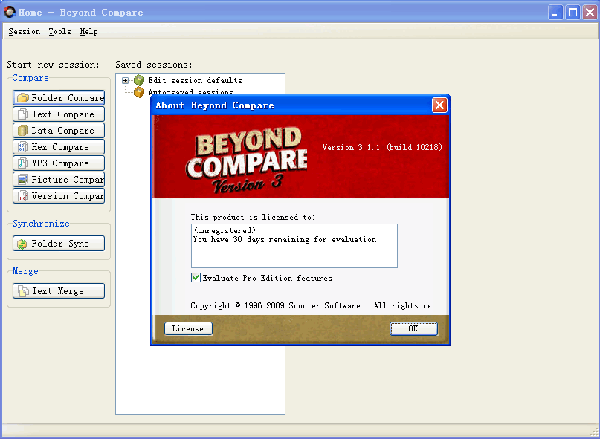
Task: Open the Session menu
Action: pos(24,31)
